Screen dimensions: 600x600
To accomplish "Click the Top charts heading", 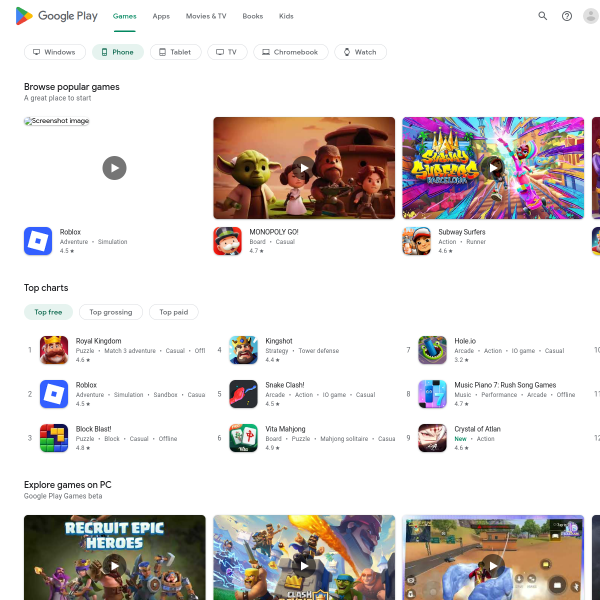I will 46,288.
